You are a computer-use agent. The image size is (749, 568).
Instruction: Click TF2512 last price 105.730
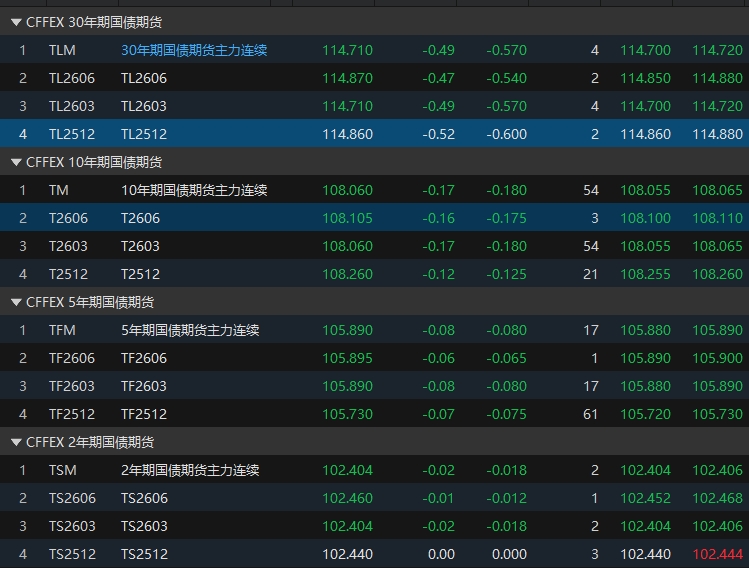[347, 414]
